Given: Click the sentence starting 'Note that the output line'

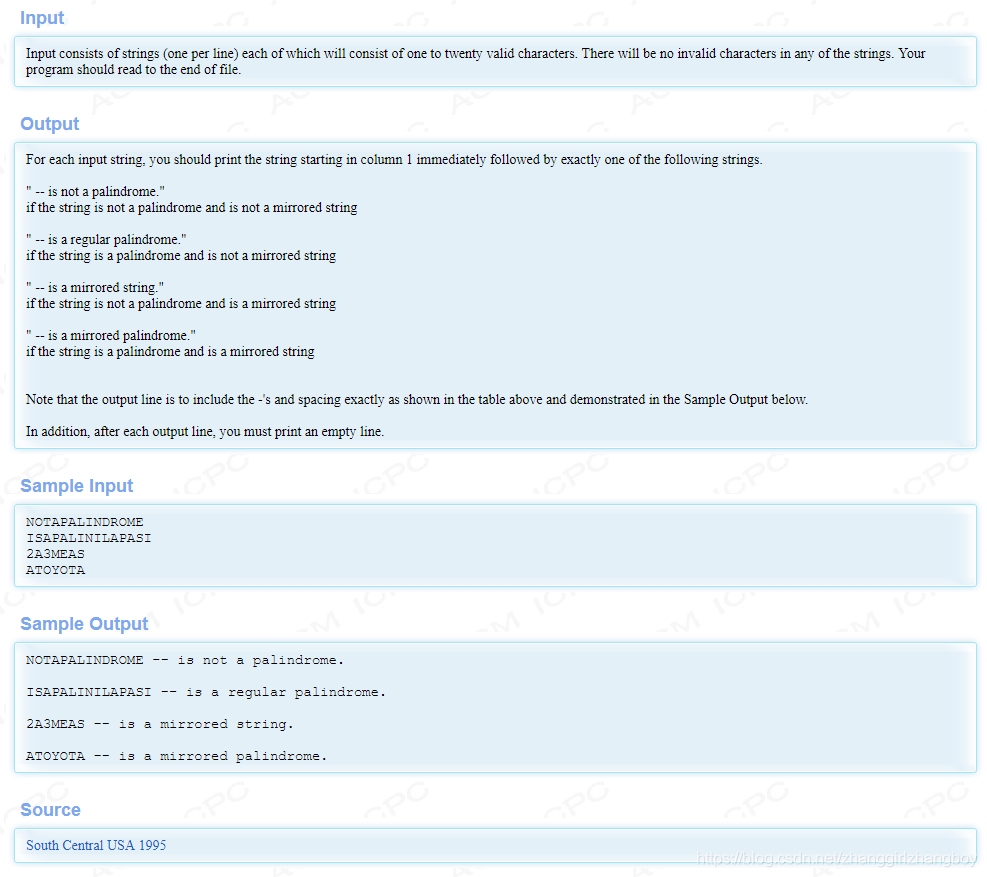Looking at the screenshot, I should pos(417,399).
